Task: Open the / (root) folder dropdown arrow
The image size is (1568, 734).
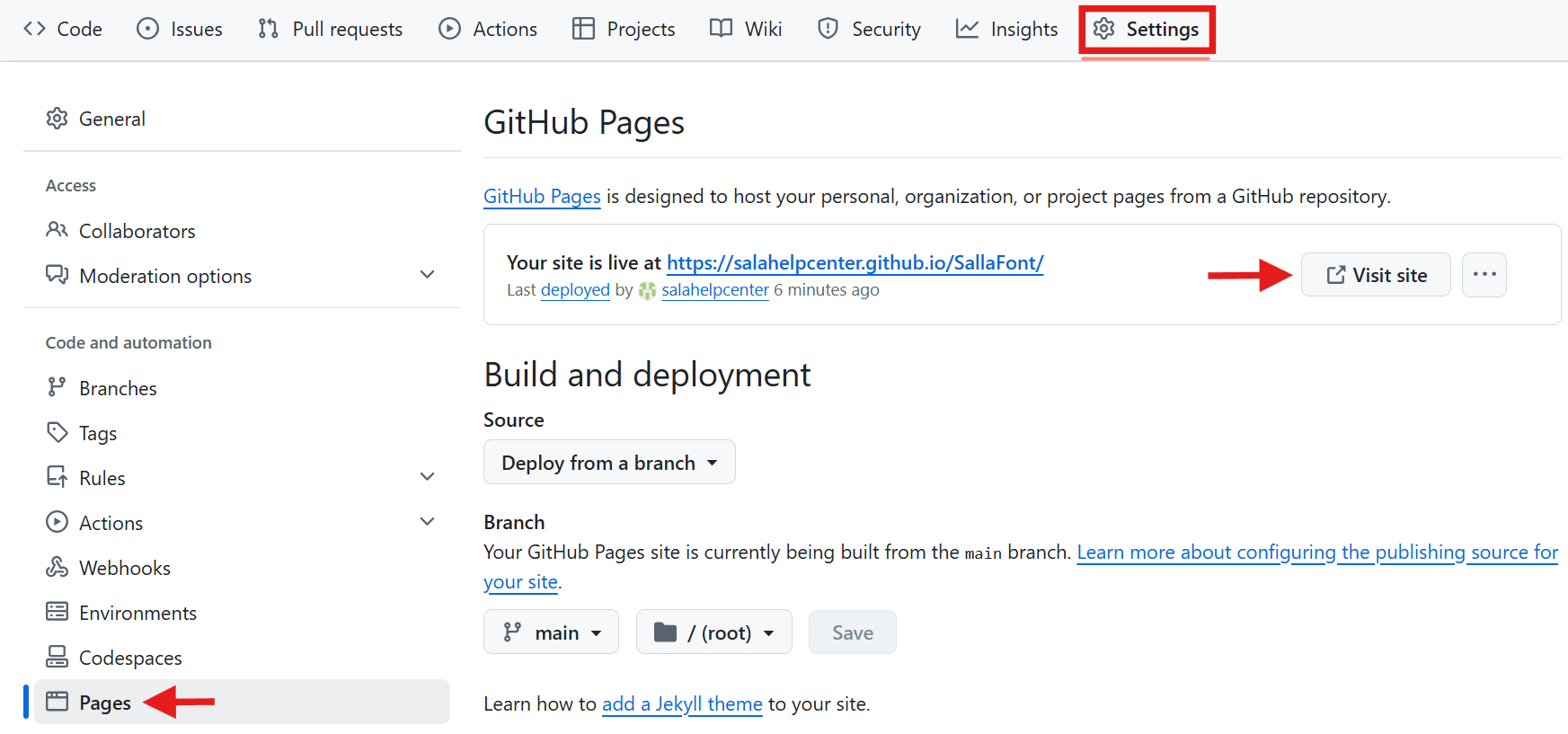Action: tap(769, 633)
